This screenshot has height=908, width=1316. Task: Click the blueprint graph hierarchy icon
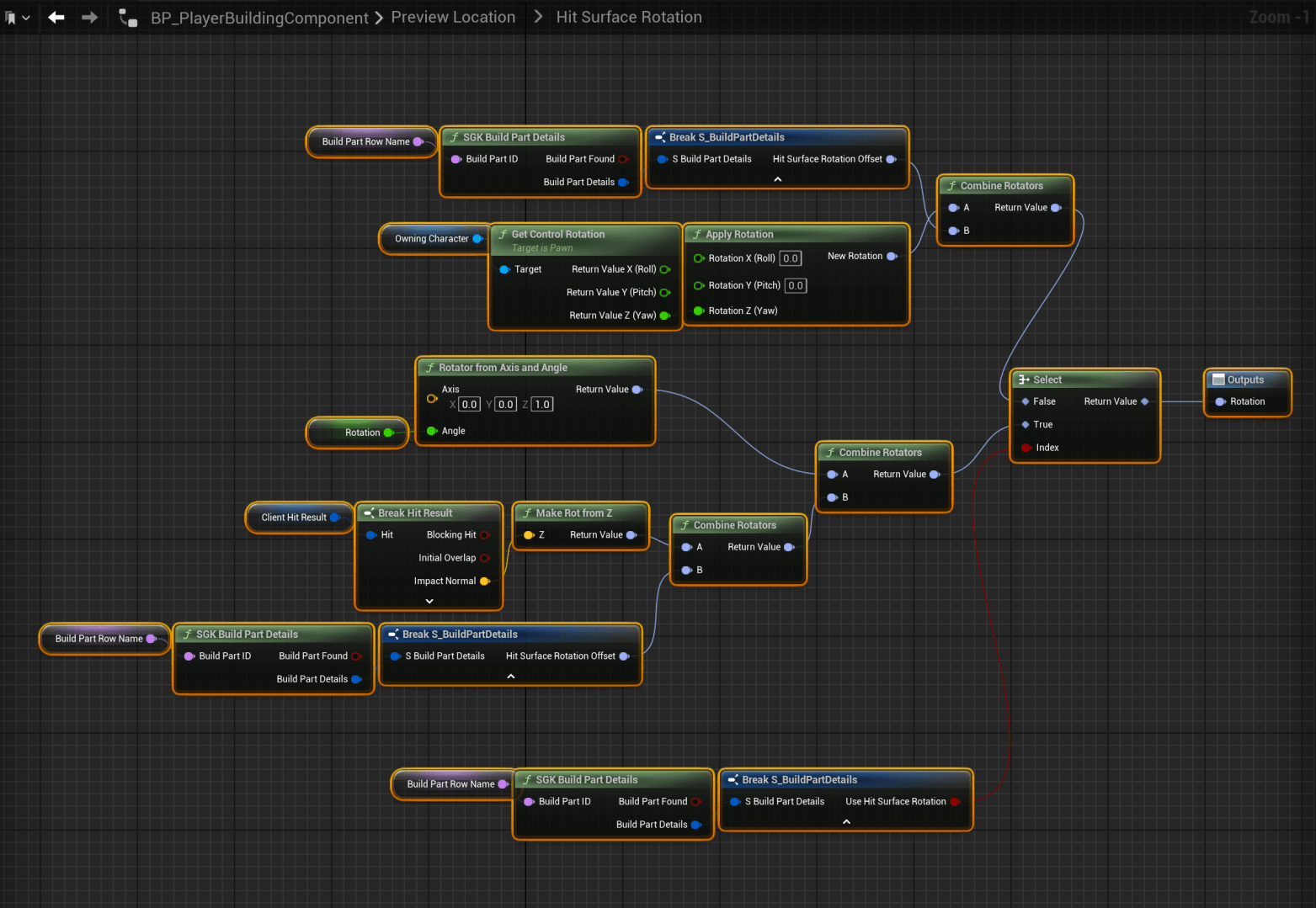click(128, 18)
